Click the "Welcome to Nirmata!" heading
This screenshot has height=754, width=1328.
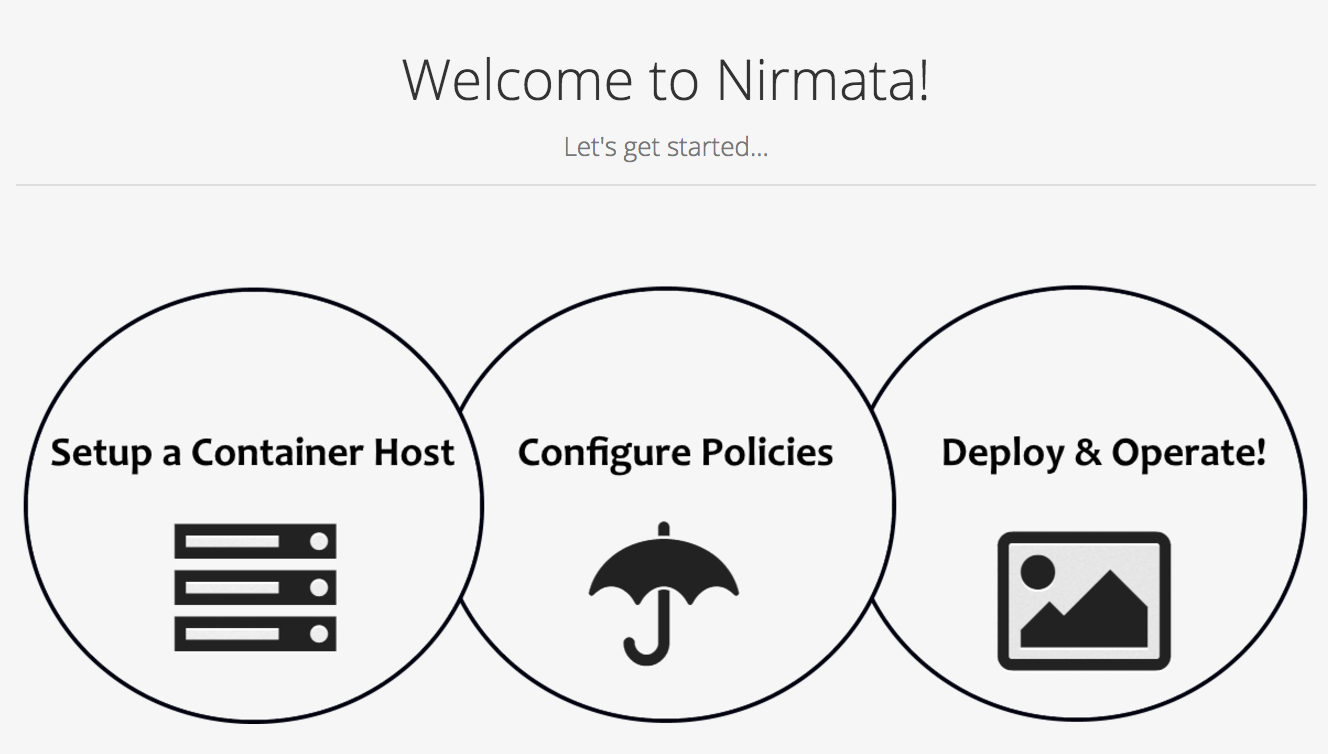[x=666, y=79]
